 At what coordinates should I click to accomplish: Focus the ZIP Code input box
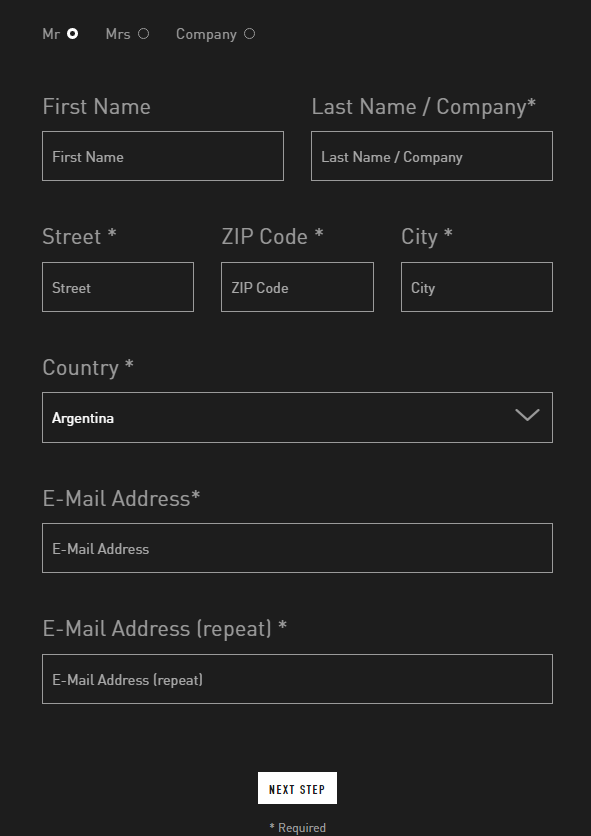(297, 287)
